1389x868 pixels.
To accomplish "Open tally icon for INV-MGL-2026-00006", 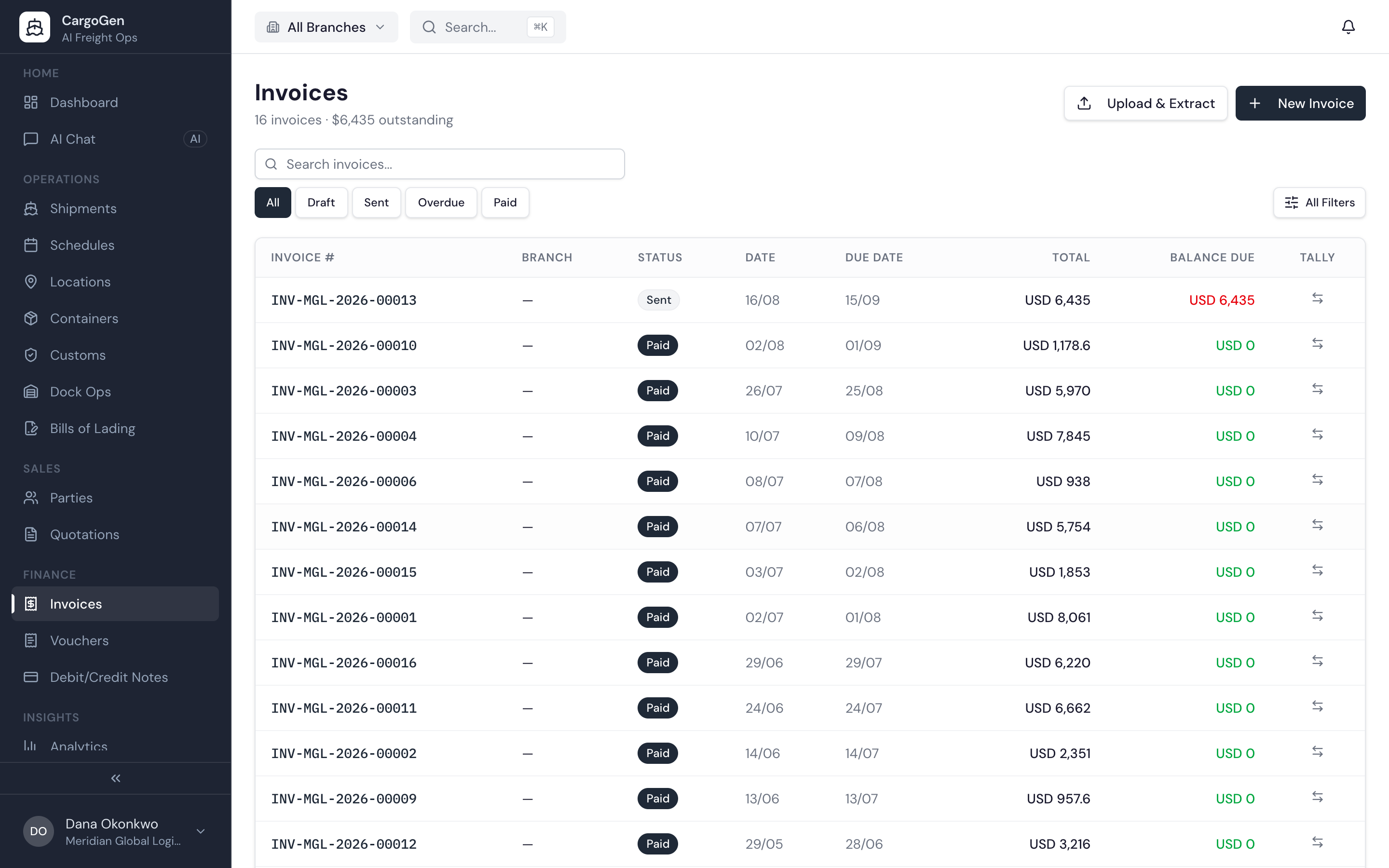I will point(1317,480).
